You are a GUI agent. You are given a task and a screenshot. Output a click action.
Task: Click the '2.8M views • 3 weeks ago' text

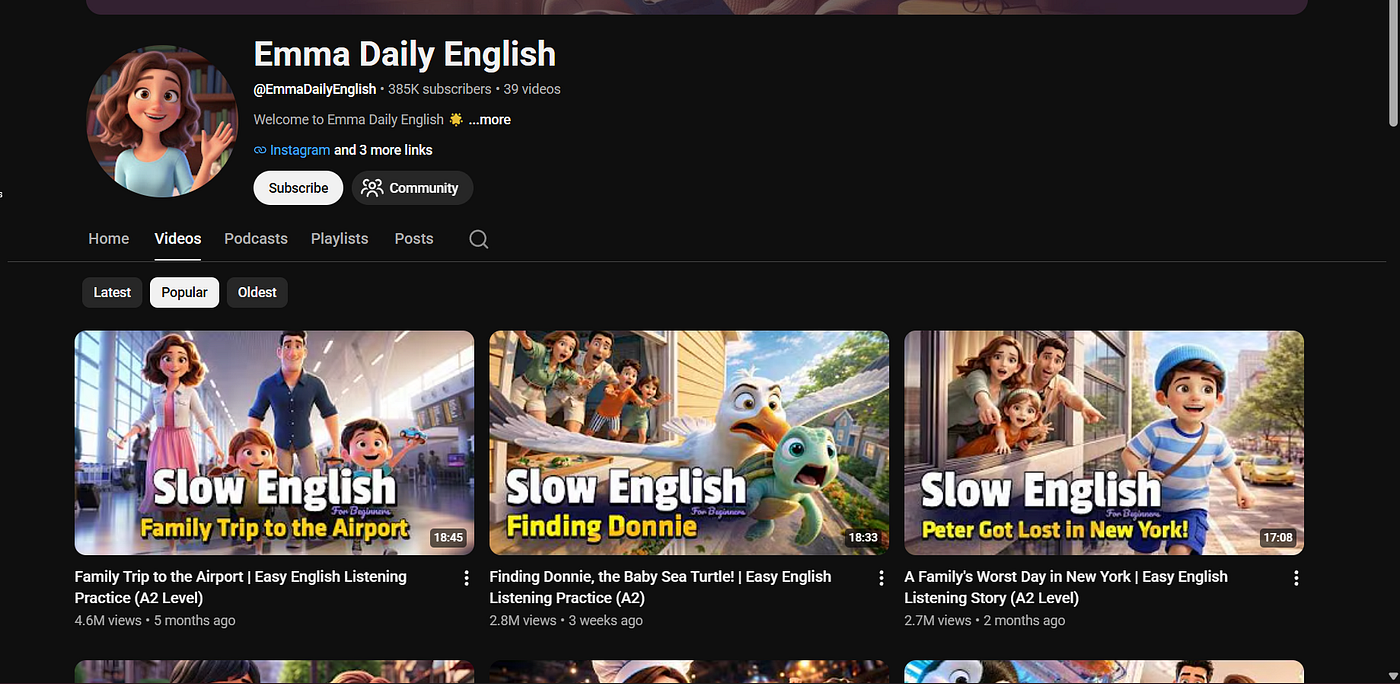tap(566, 620)
